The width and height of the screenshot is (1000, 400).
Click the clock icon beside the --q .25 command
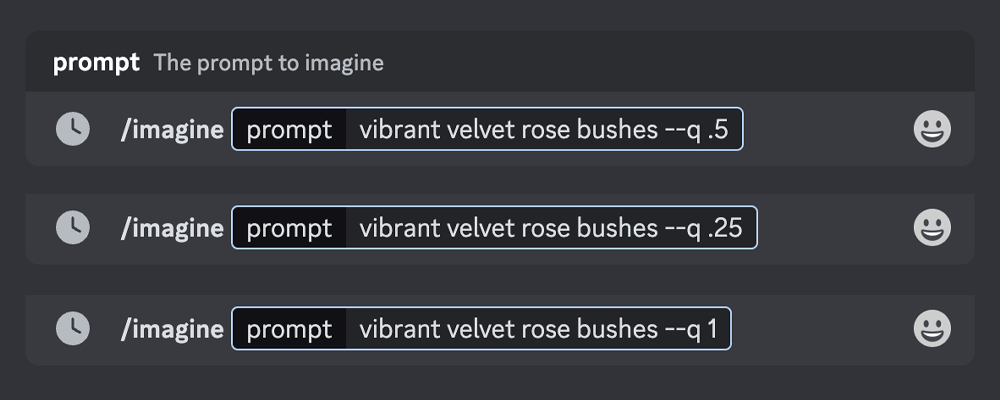(x=73, y=228)
